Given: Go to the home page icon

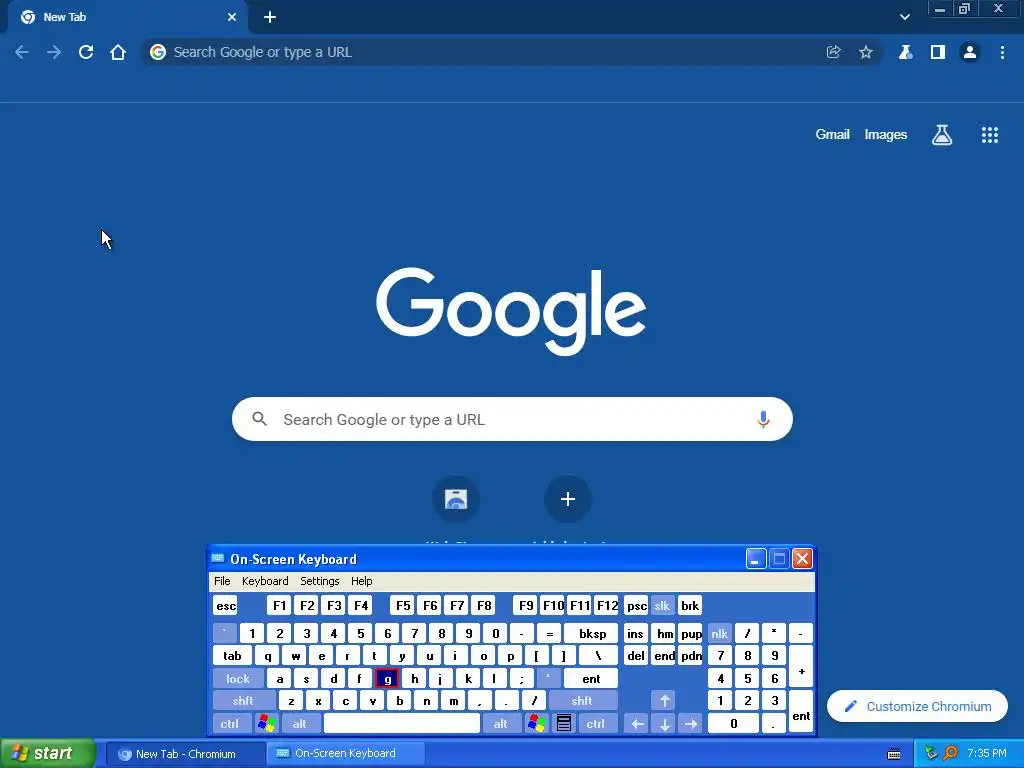Looking at the screenshot, I should (x=118, y=52).
